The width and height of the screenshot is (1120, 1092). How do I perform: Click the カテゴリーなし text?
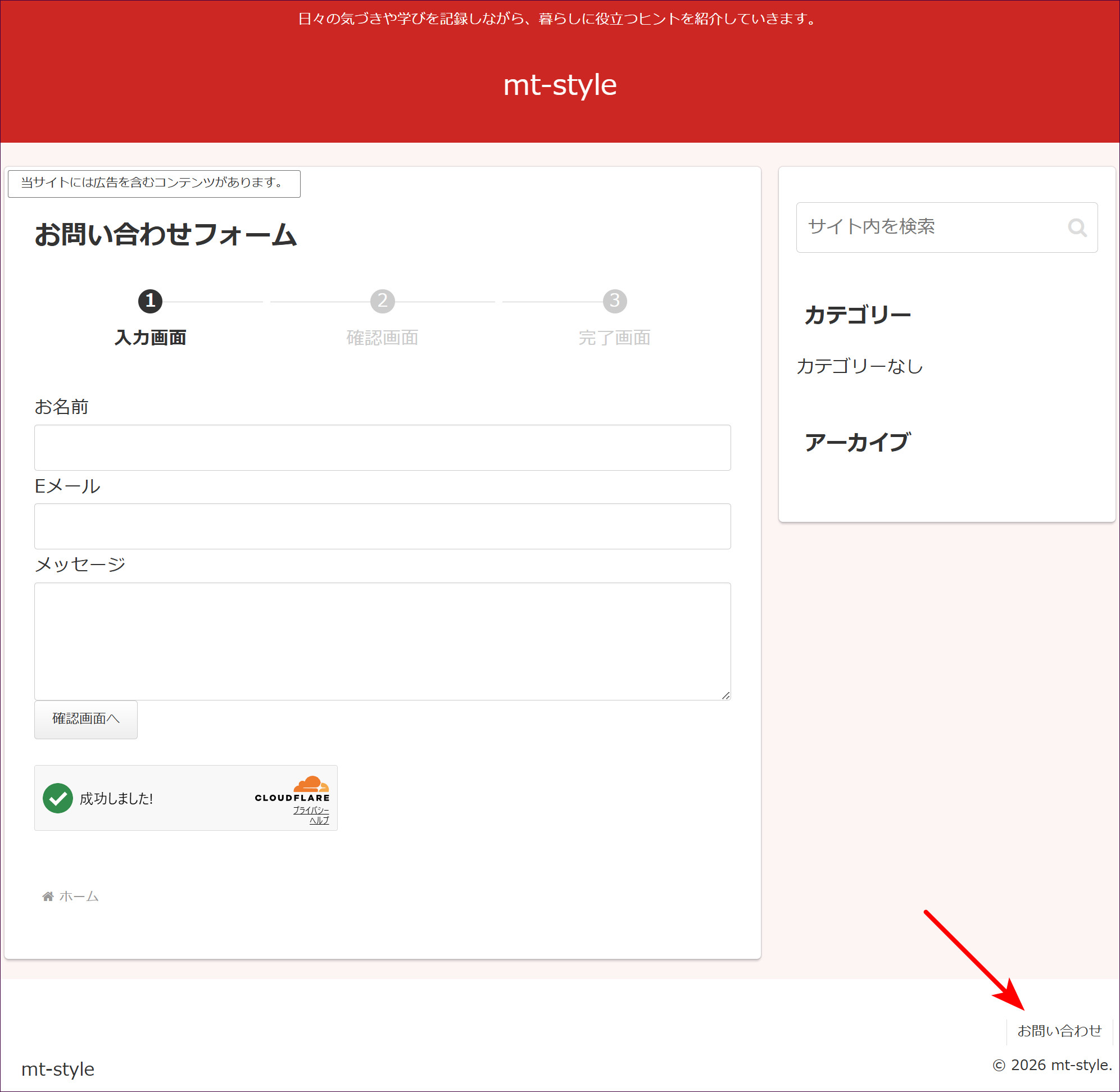click(859, 366)
